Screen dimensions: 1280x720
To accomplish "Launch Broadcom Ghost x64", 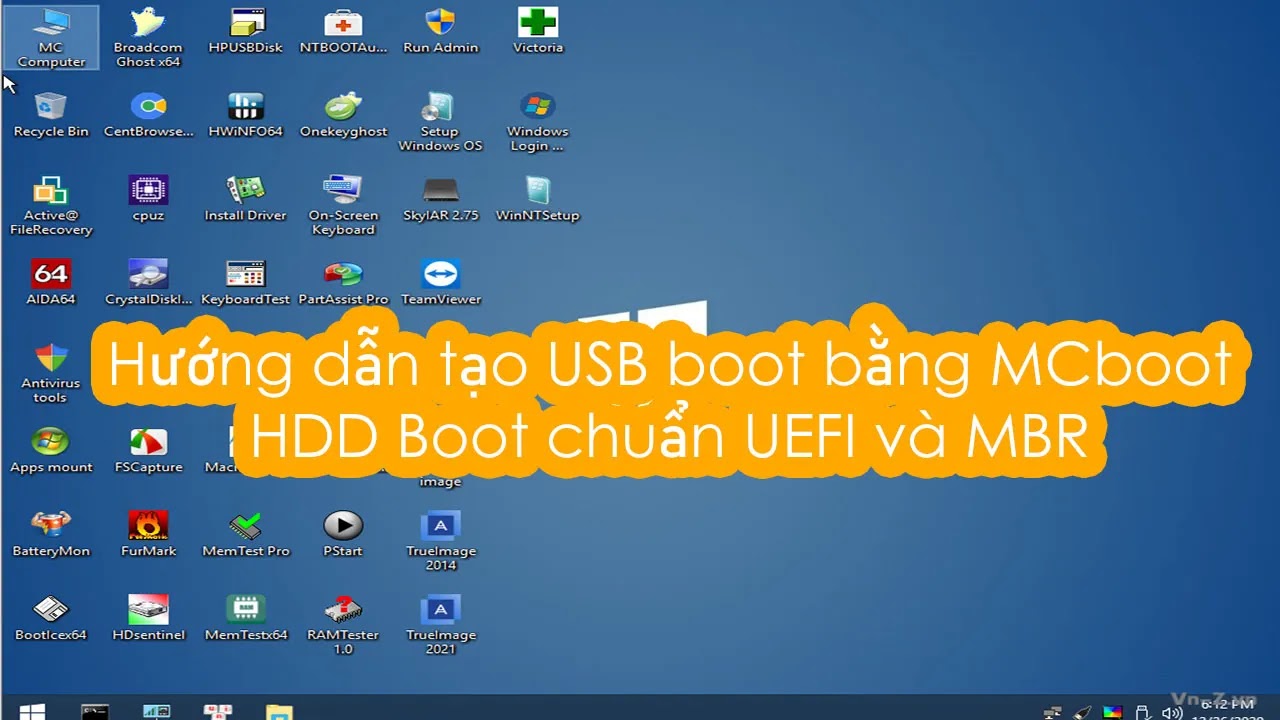I will [x=148, y=37].
